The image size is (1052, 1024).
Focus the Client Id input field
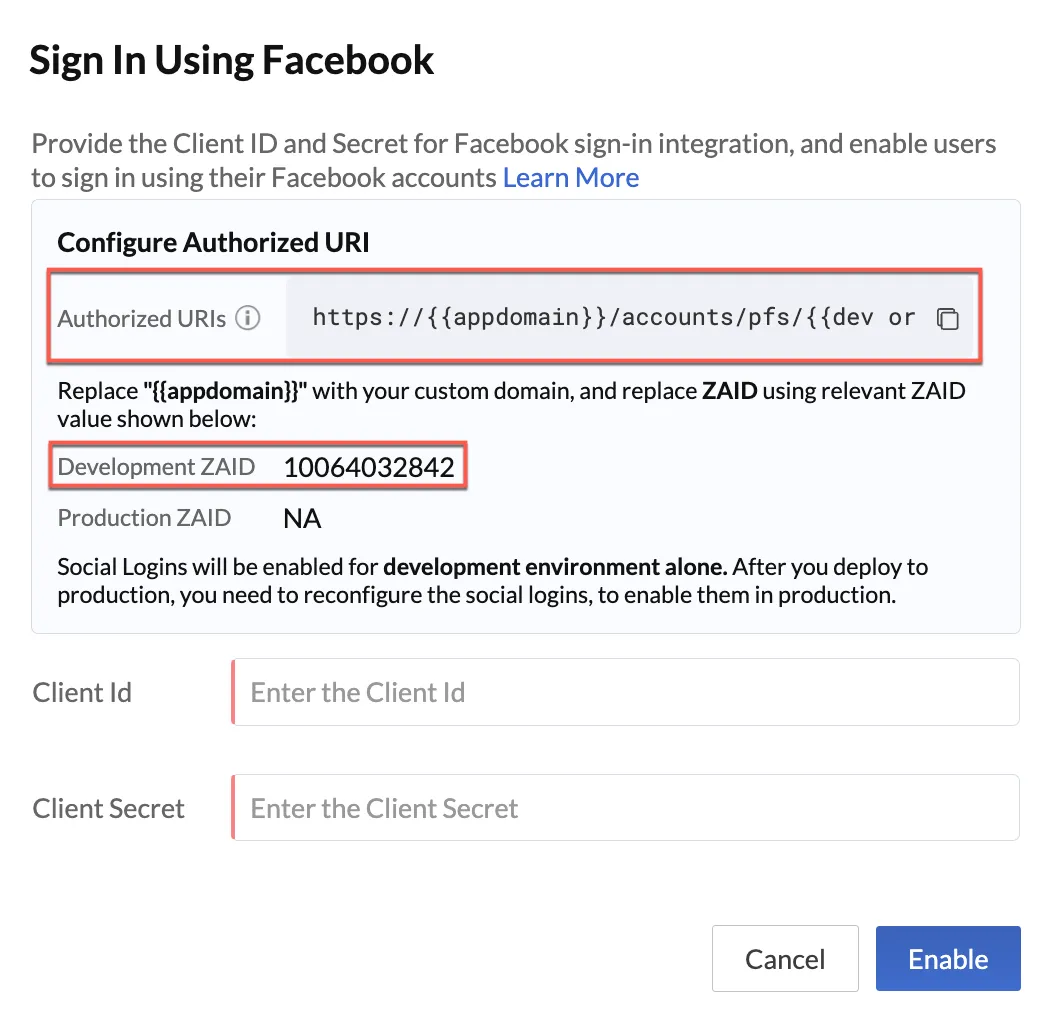point(625,692)
